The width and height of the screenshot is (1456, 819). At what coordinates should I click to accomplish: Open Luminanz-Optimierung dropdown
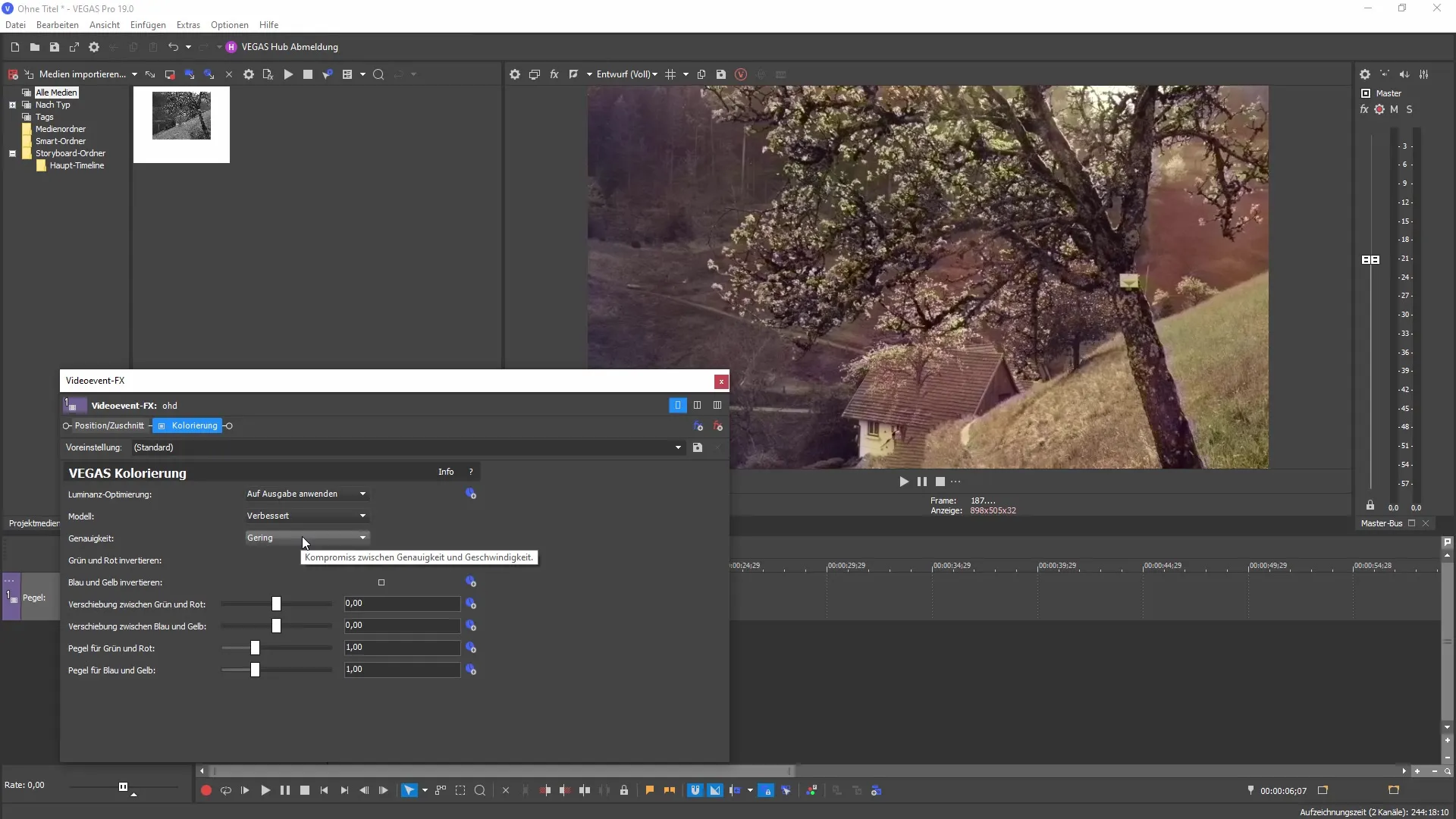click(x=307, y=494)
